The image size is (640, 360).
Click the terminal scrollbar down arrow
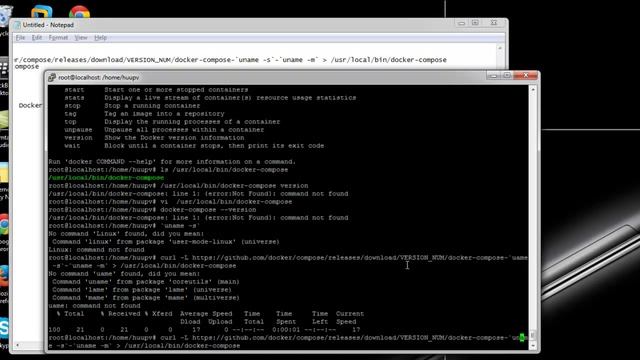tap(533, 346)
